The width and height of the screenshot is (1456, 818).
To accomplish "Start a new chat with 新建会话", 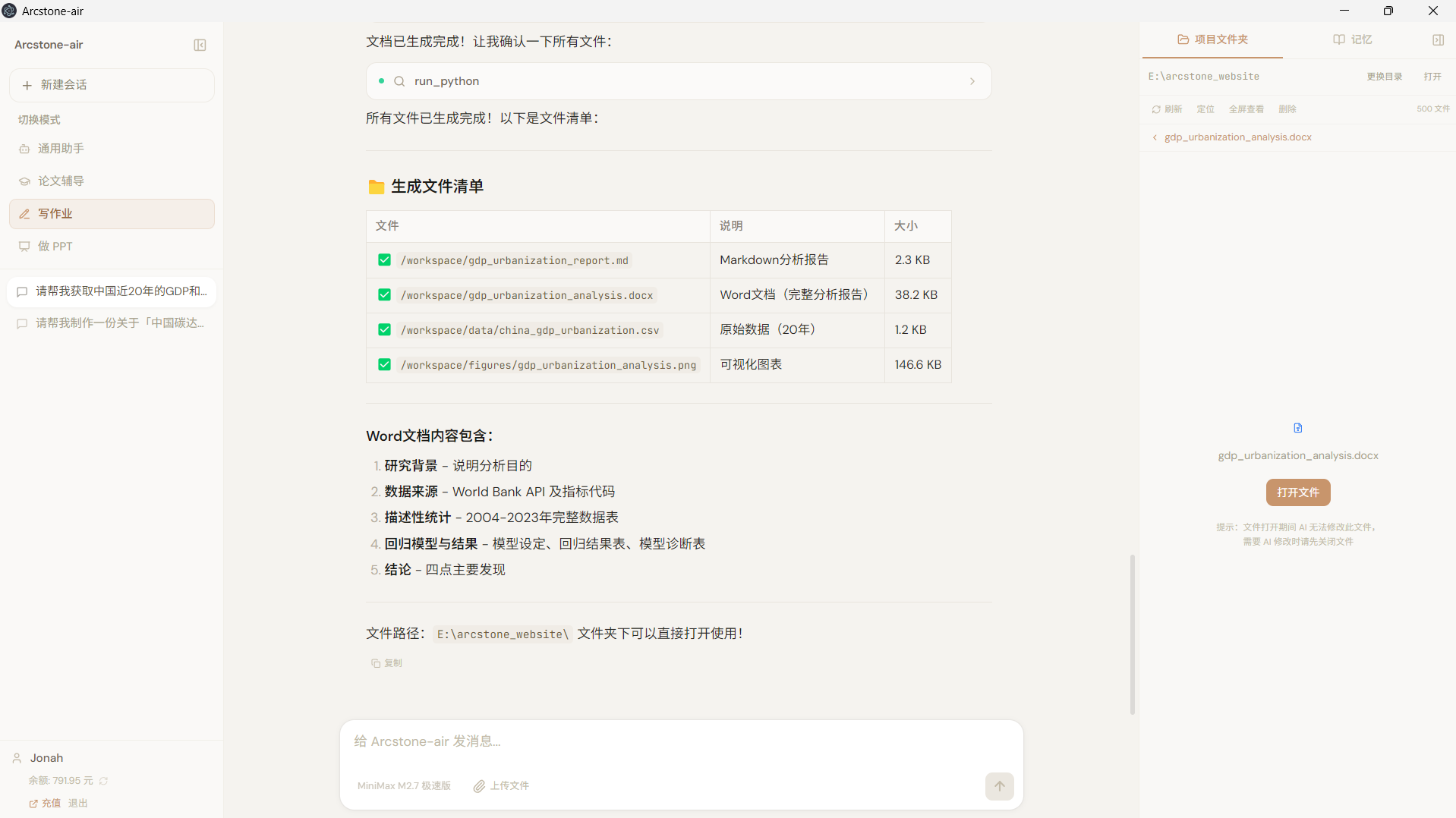I will pos(112,85).
